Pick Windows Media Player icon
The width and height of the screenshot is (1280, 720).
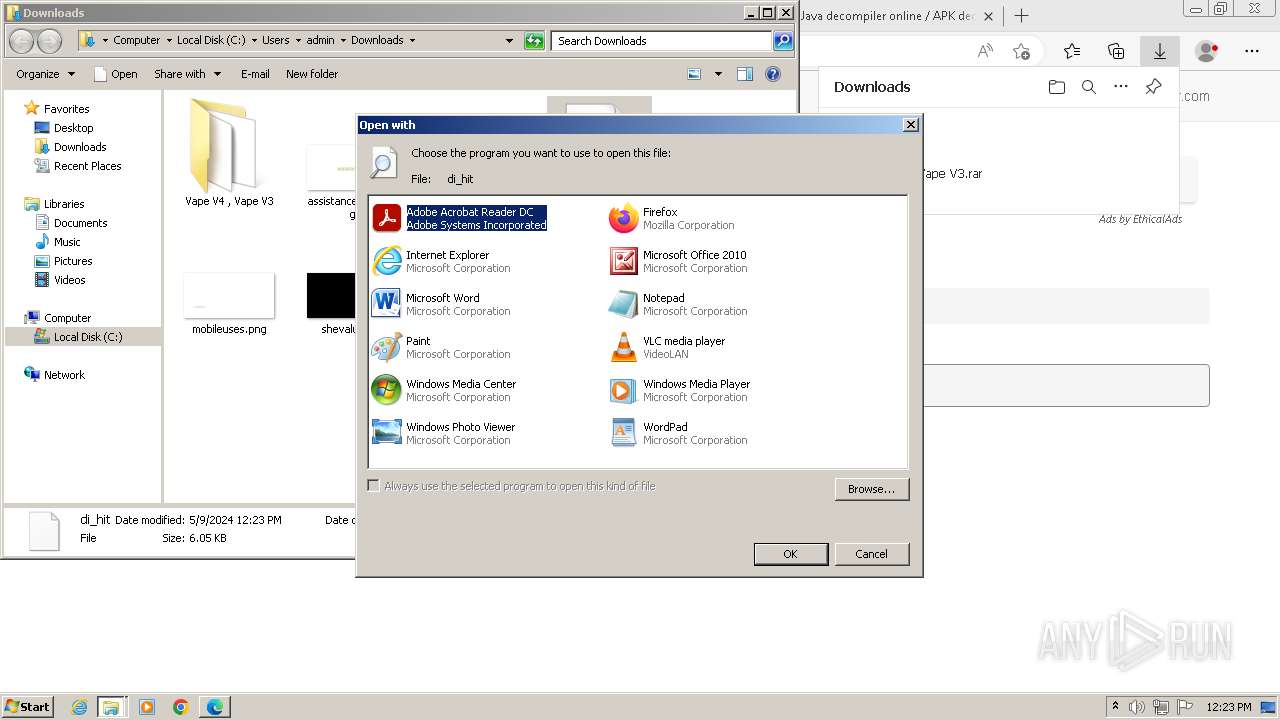[x=623, y=390]
